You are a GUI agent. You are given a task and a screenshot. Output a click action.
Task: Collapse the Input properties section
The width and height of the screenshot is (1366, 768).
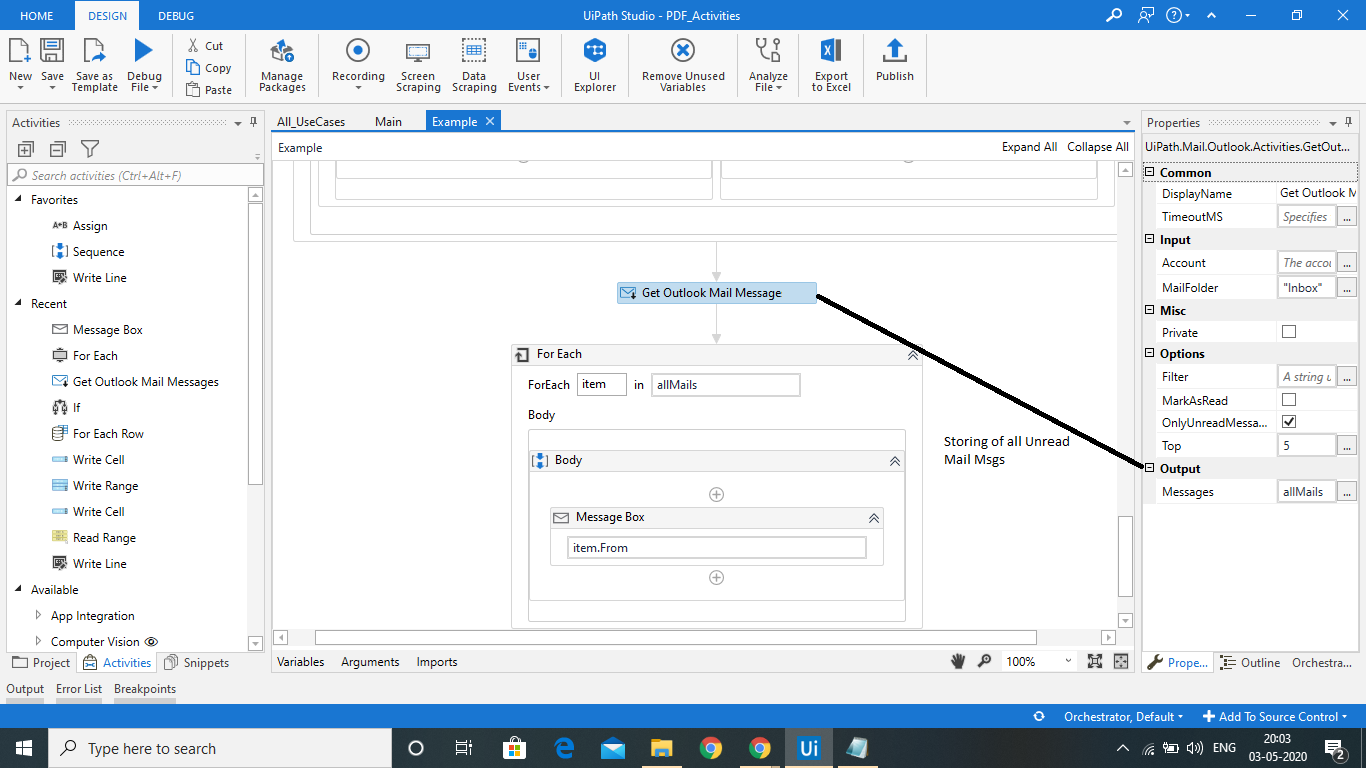pos(1150,239)
